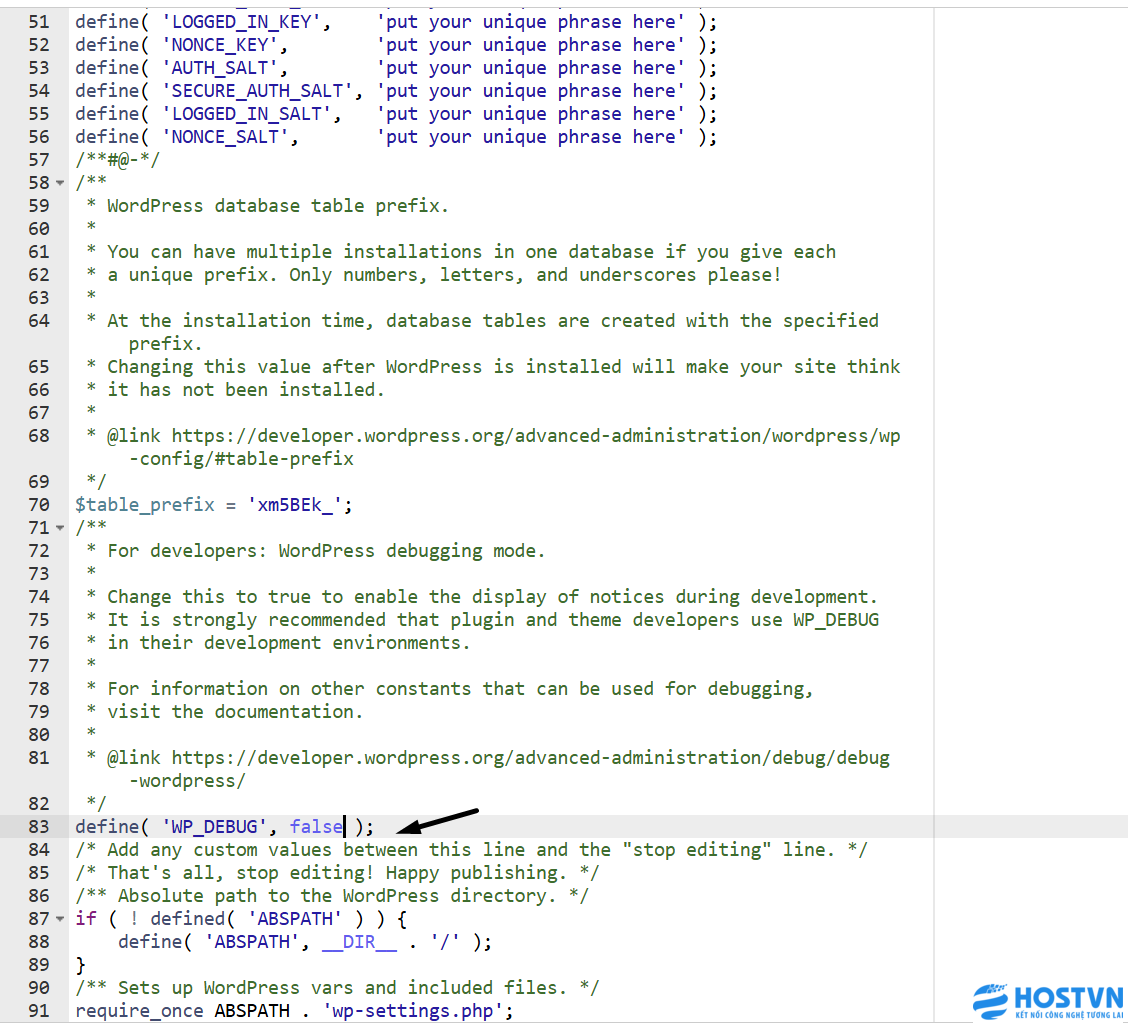Click the debug-wordpress documentation link
1128x1028 pixels.
(530, 758)
